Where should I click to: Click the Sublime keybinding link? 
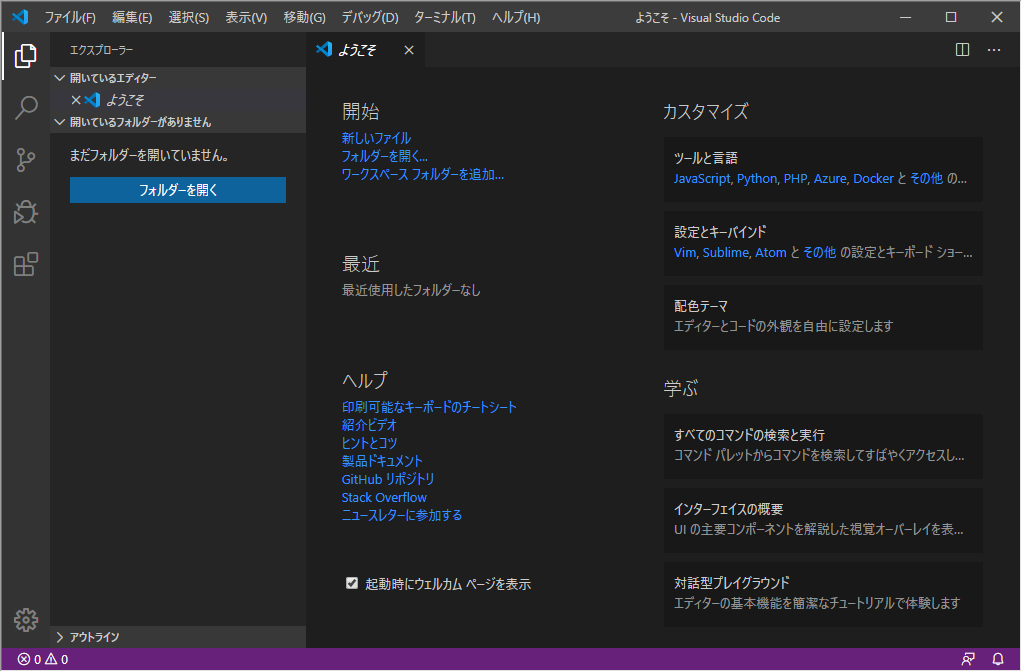point(725,253)
